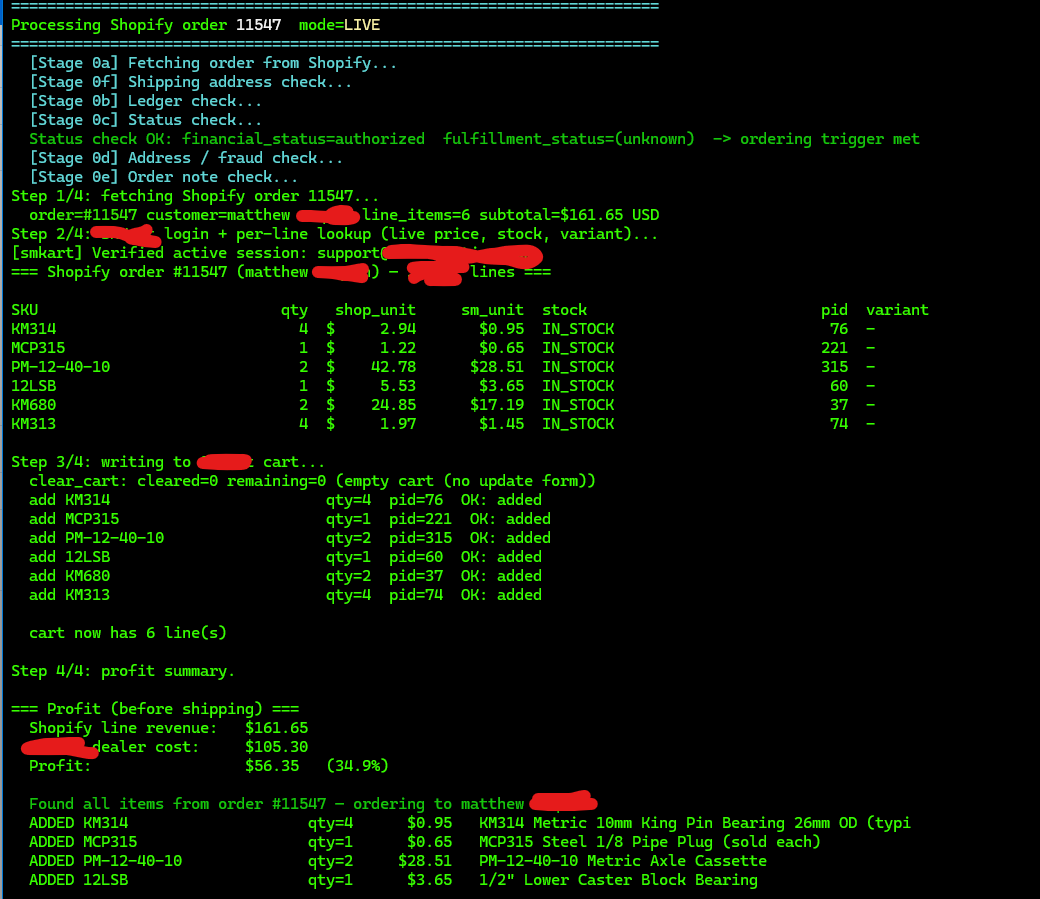Click the 'add KM680' cart line
Viewport: 1040px width, 899px height.
coord(285,577)
